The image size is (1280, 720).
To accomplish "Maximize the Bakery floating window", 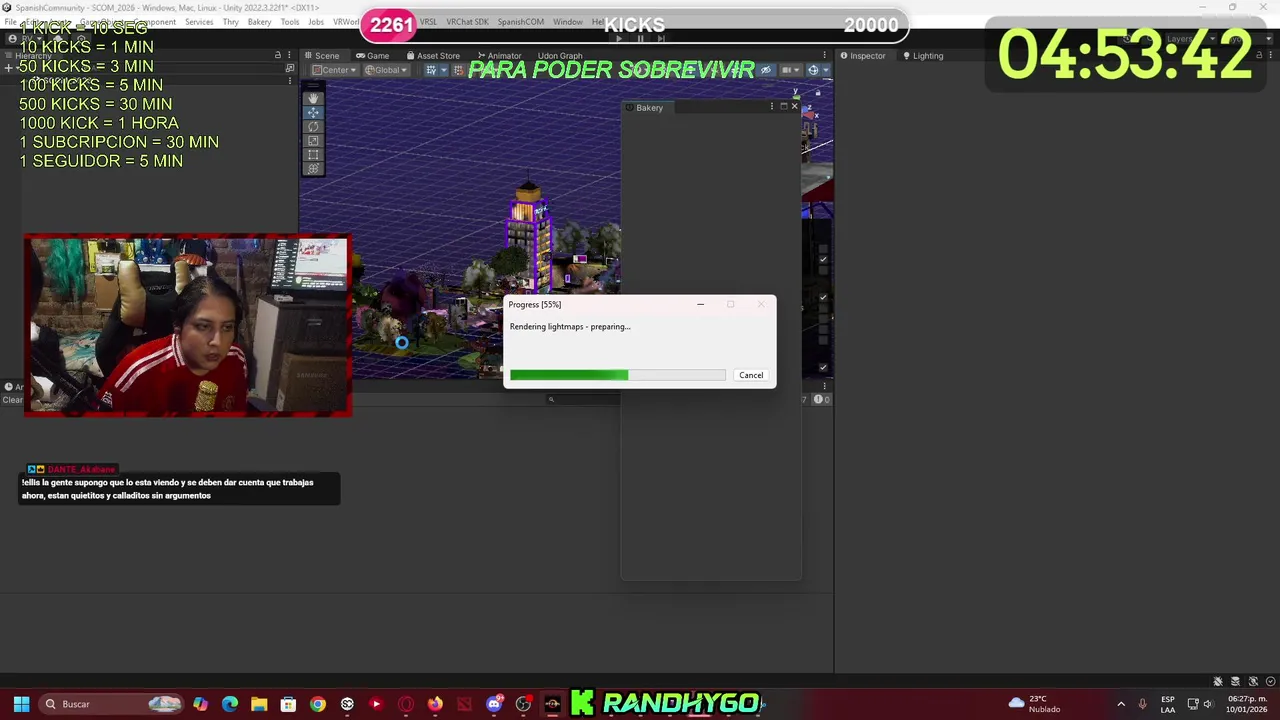I will (x=783, y=106).
